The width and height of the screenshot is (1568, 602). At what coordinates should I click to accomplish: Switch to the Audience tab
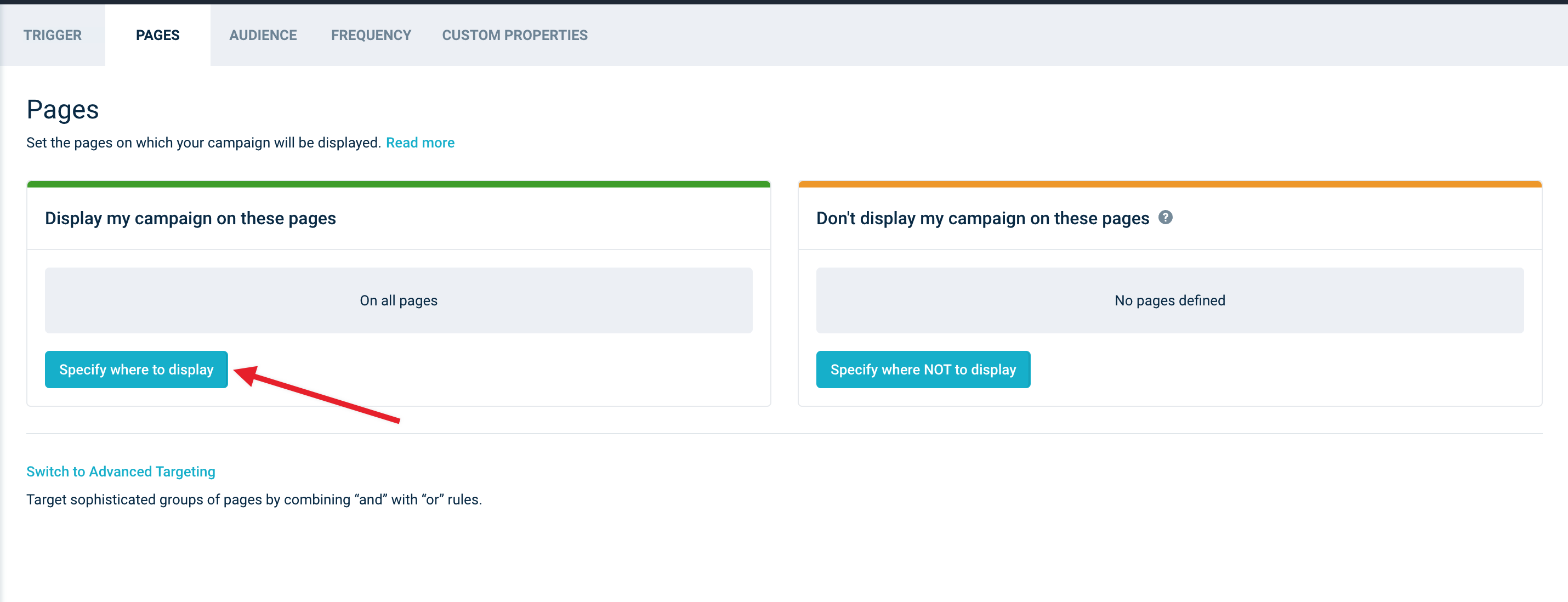click(263, 35)
